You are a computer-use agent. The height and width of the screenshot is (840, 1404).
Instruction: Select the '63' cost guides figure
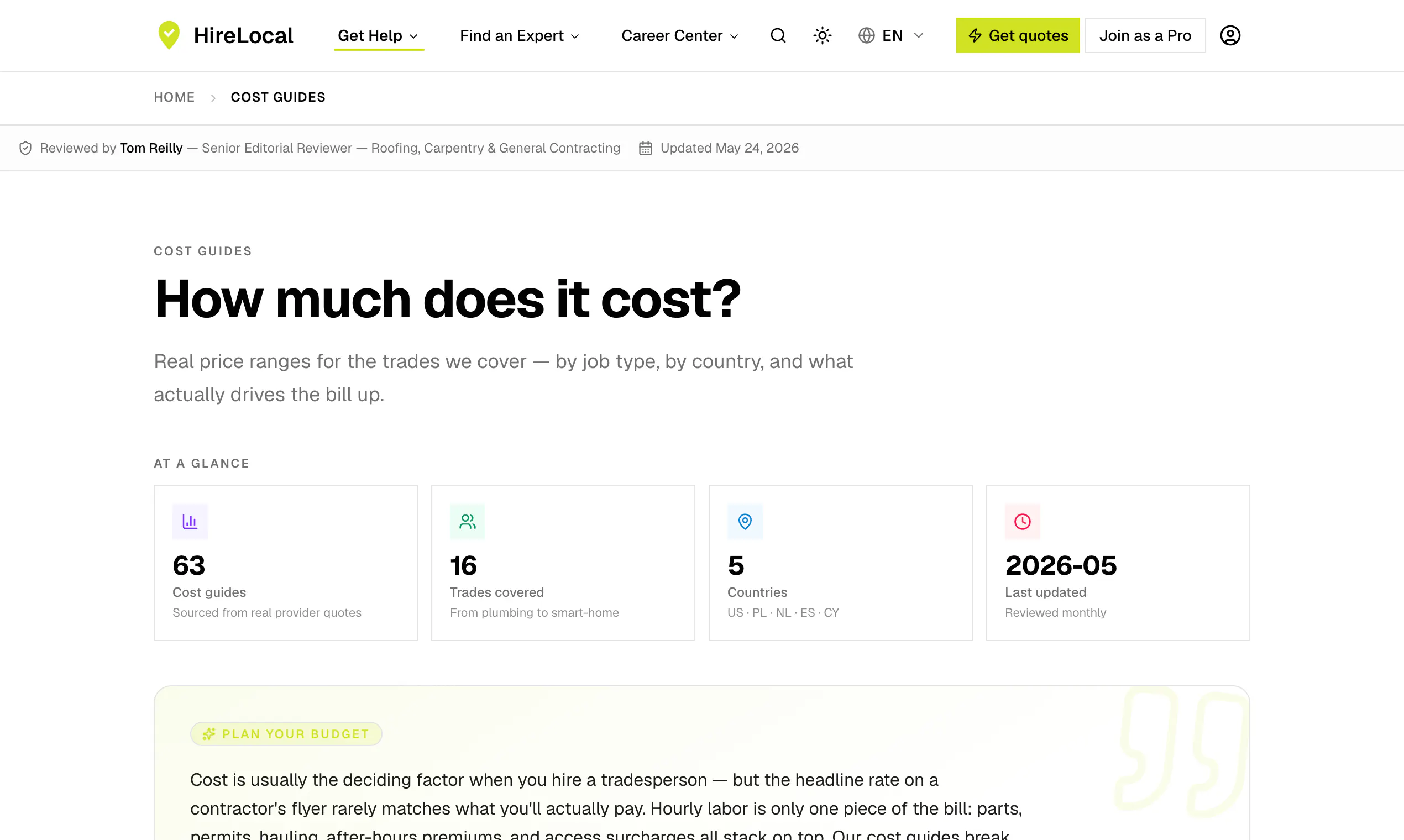(189, 565)
